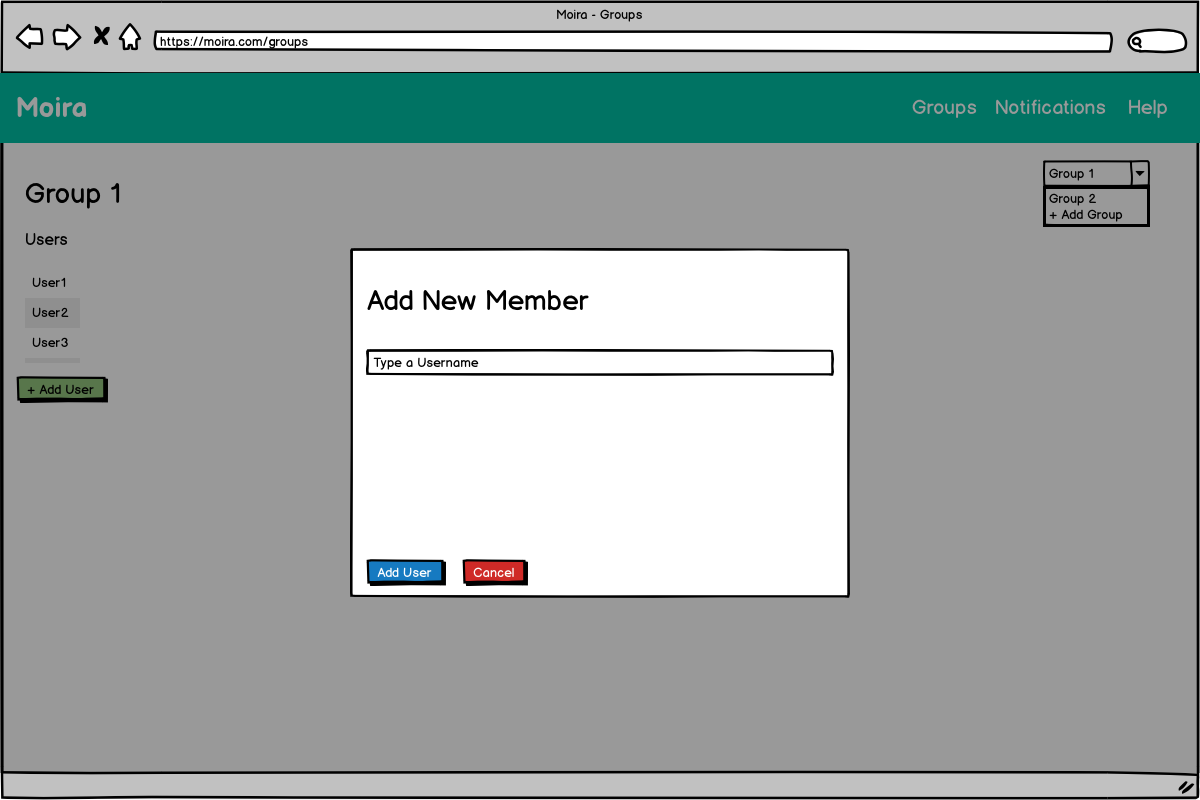Click the stop loading X icon
The width and height of the screenshot is (1200, 800).
pos(101,37)
